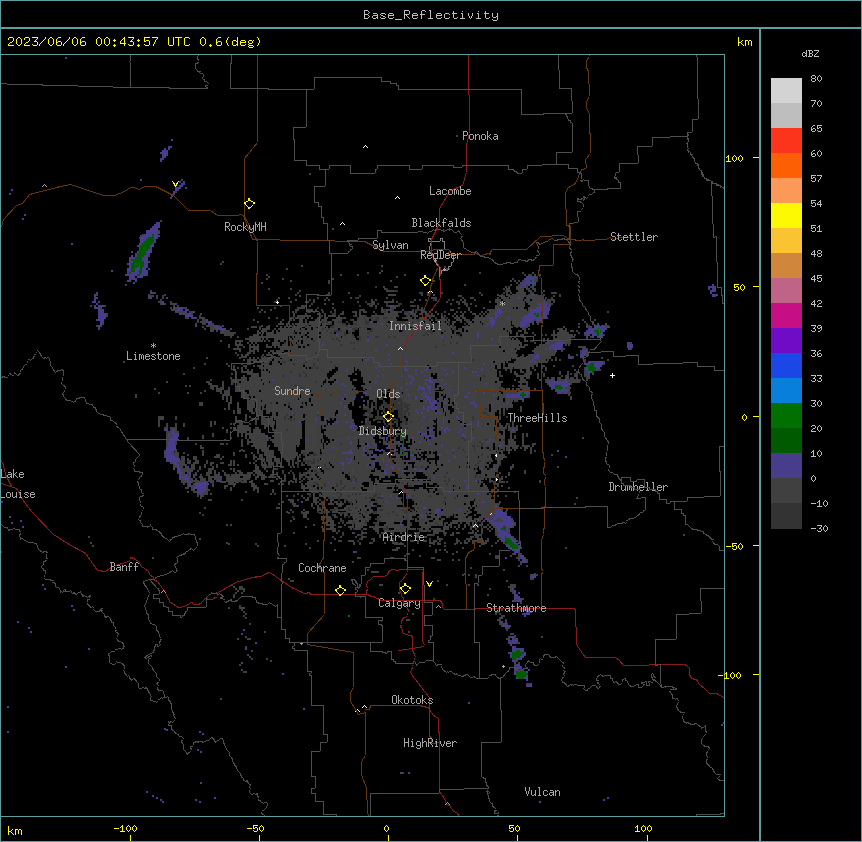Click the asterisk marker above Limestone
Image resolution: width=862 pixels, height=842 pixels.
(153, 346)
